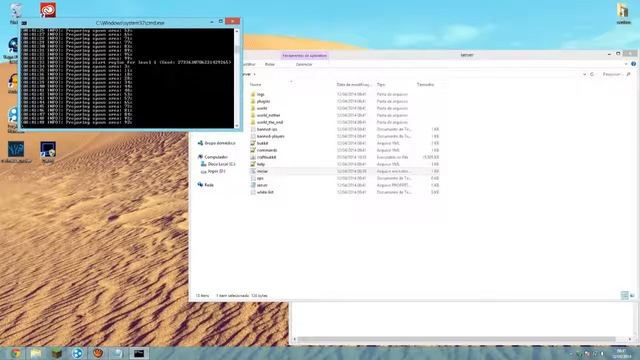
Task: Click horizontal scrollbar in bottom window
Action: 457,339
